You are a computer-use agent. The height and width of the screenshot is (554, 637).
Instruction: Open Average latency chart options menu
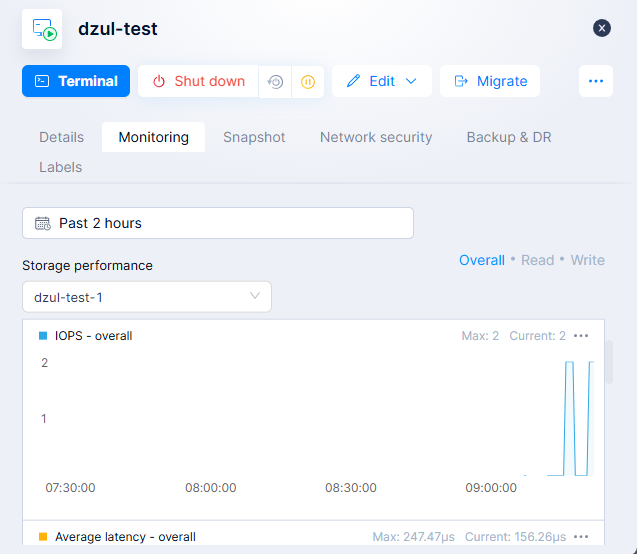(582, 537)
